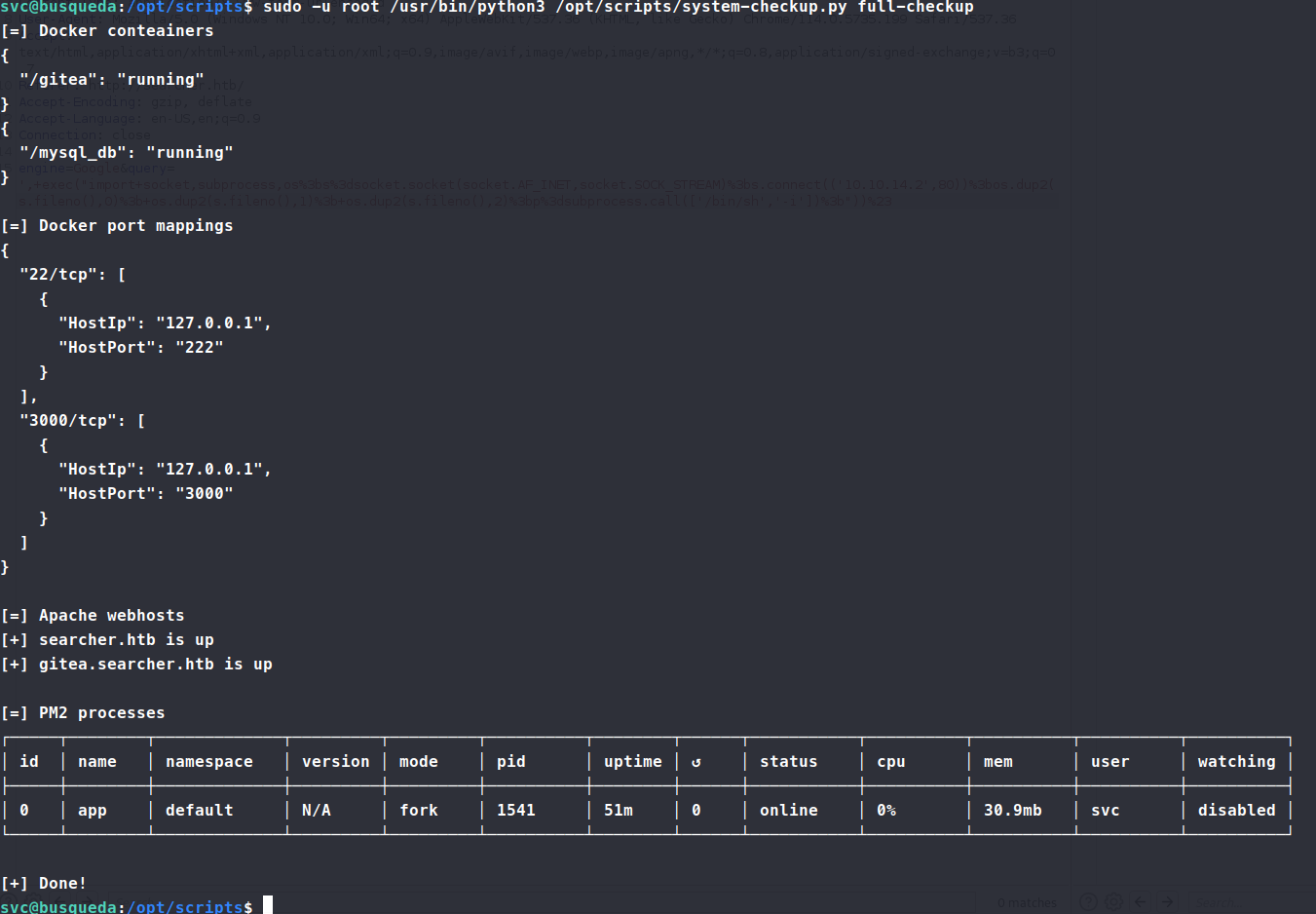Click the help question mark icon
Screen dimensions: 1316x914
(1088, 902)
